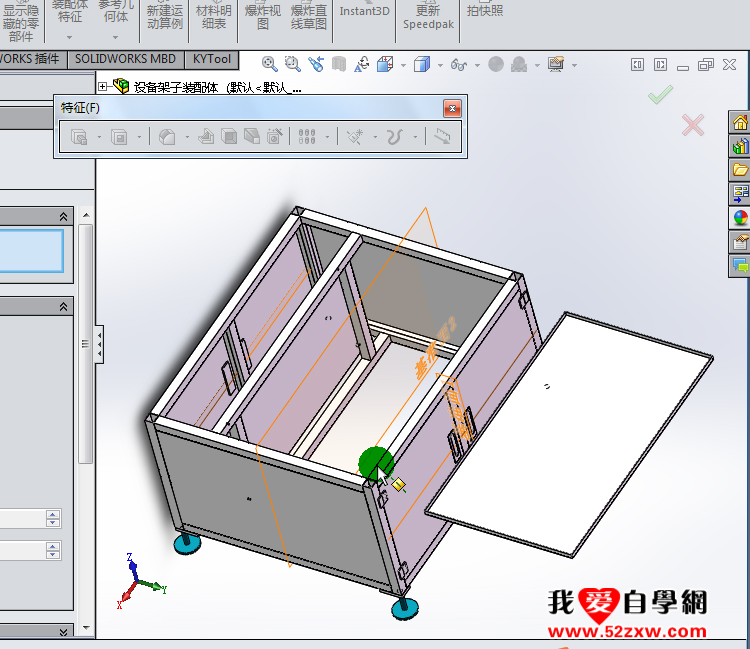The image size is (750, 649).
Task: Click the Zoom to Fit magnifier icon
Action: click(x=269, y=64)
